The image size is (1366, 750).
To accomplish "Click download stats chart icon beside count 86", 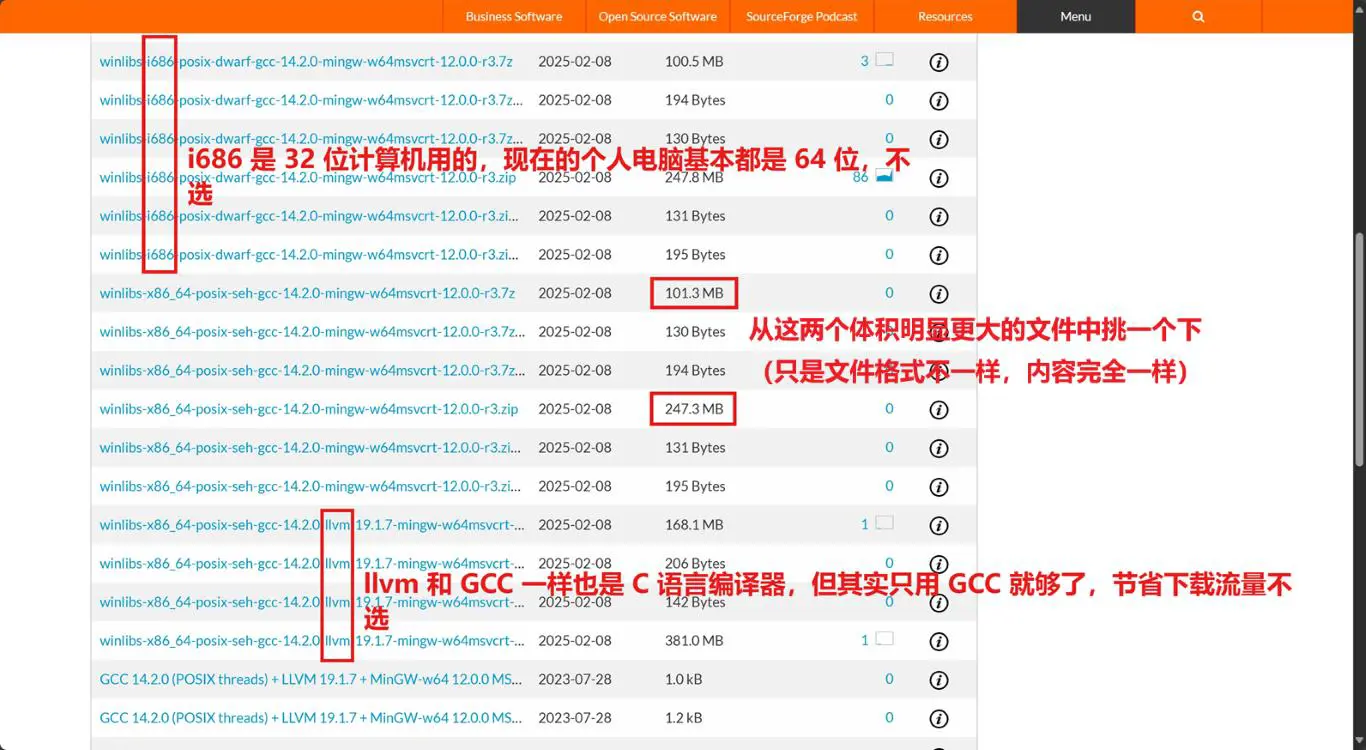I will point(884,176).
